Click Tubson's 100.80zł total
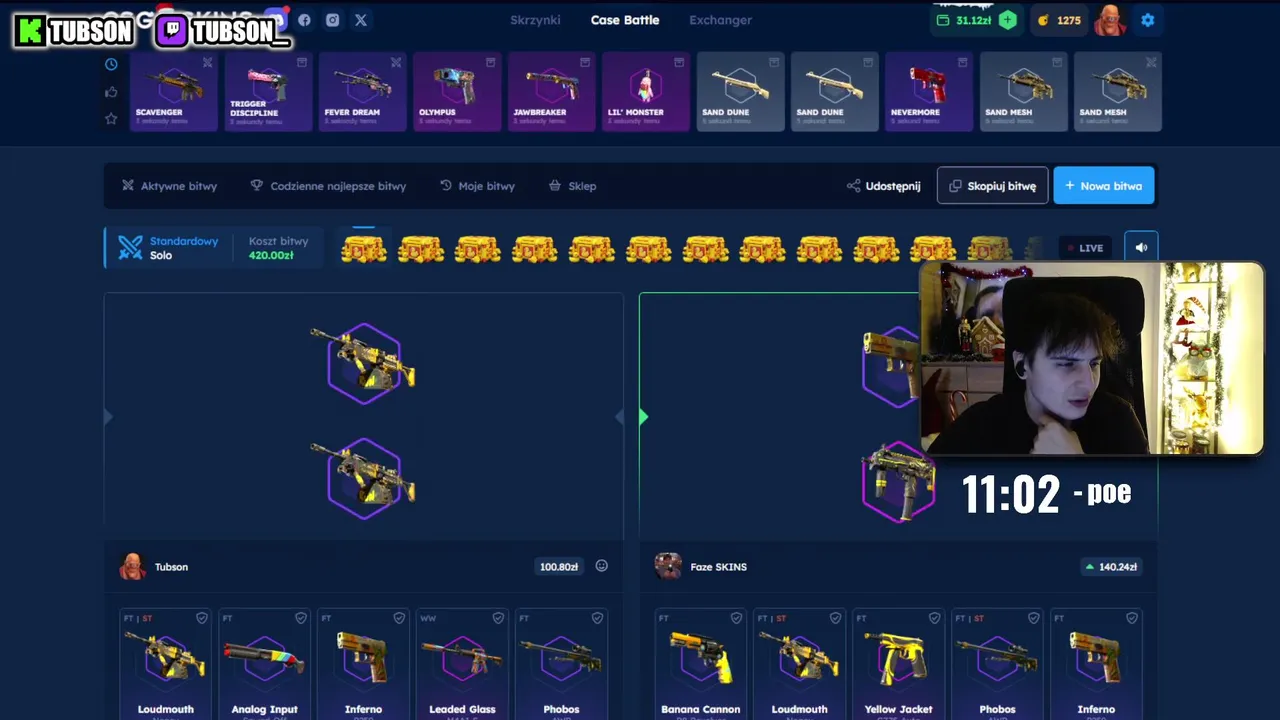Image resolution: width=1280 pixels, height=720 pixels. click(x=559, y=567)
